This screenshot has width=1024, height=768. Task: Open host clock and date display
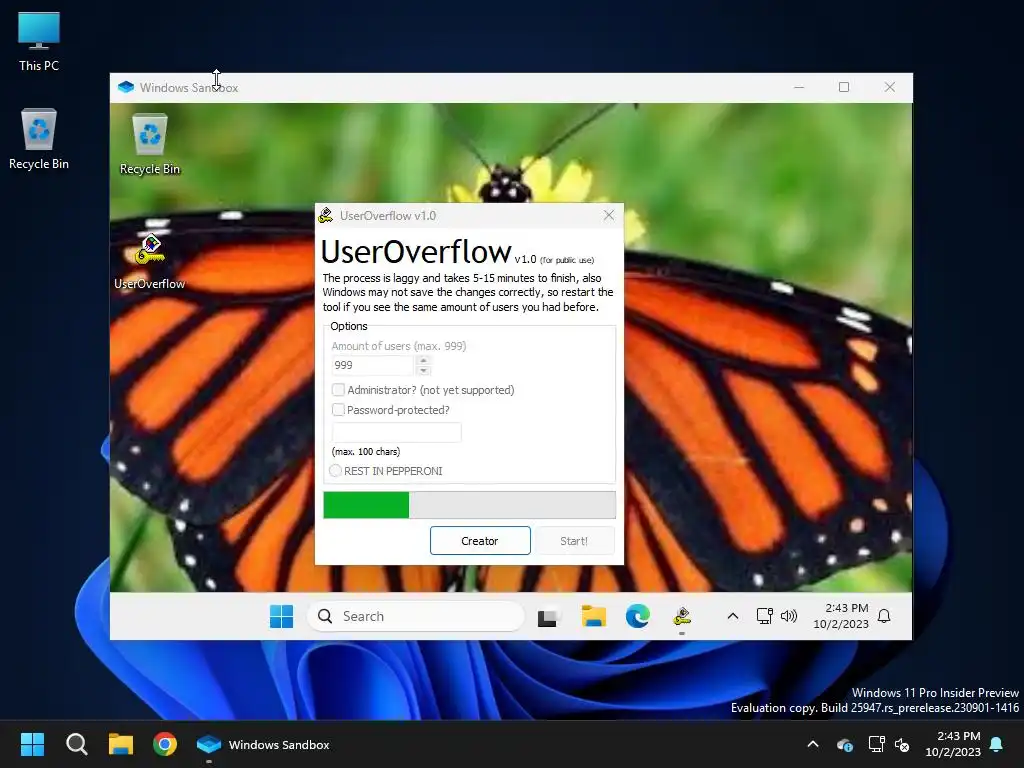953,744
